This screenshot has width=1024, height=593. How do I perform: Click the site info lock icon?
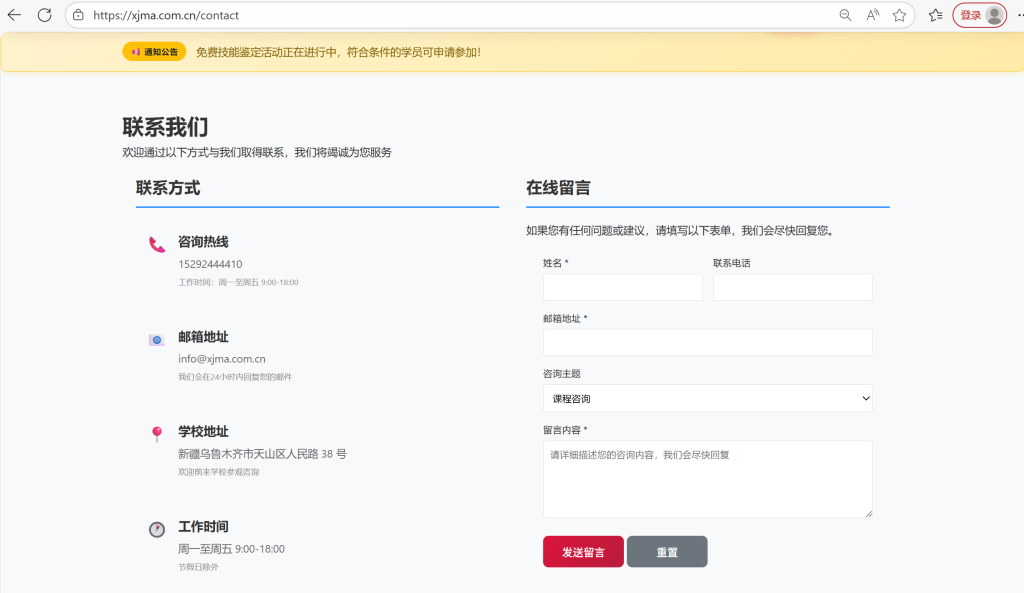coord(78,15)
